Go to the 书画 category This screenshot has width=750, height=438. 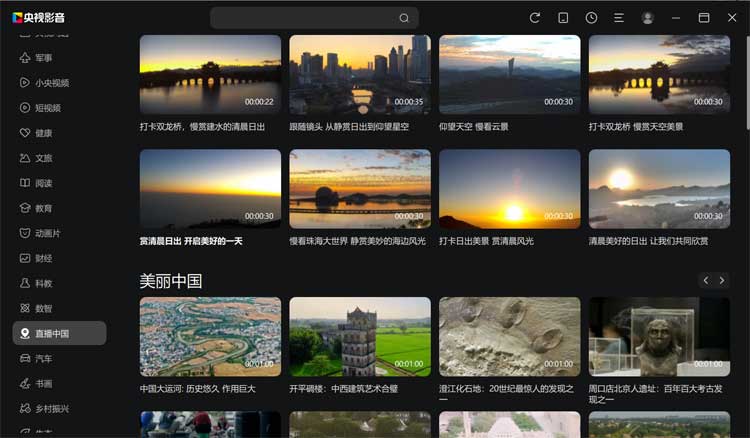(36, 383)
